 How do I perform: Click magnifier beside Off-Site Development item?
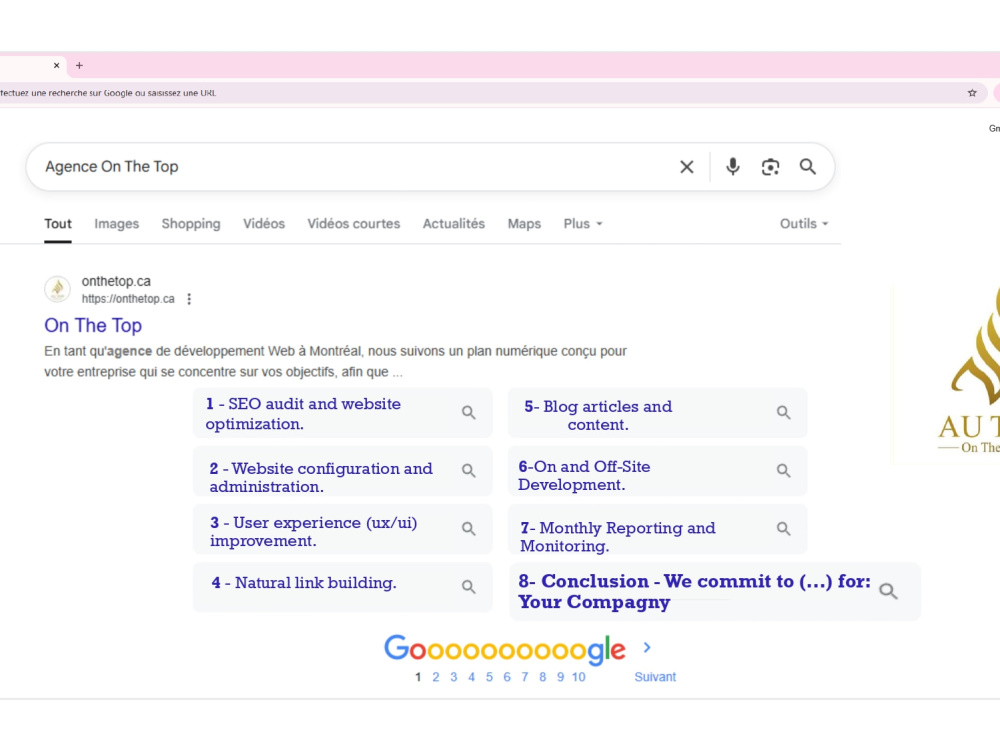pos(784,470)
